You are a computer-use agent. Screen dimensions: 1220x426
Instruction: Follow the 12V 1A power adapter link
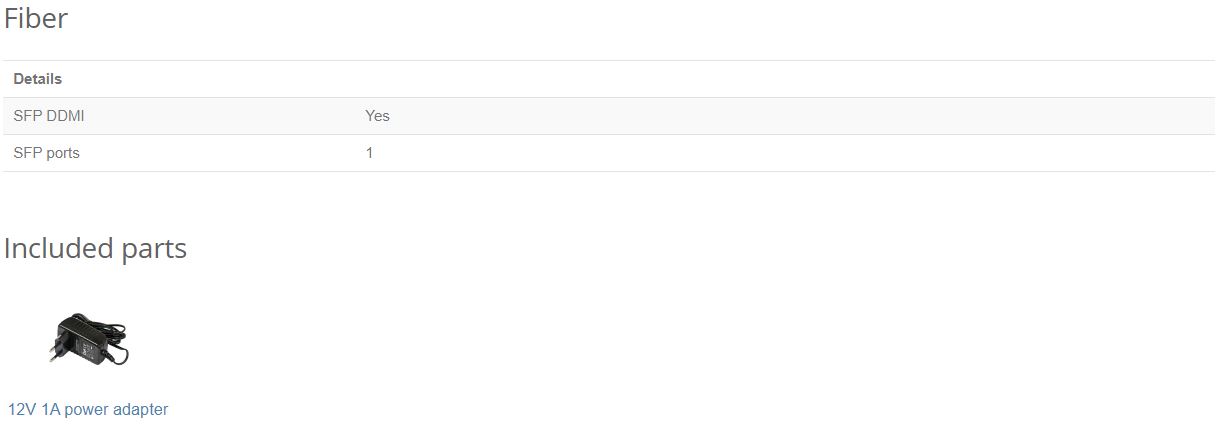pyautogui.click(x=88, y=409)
